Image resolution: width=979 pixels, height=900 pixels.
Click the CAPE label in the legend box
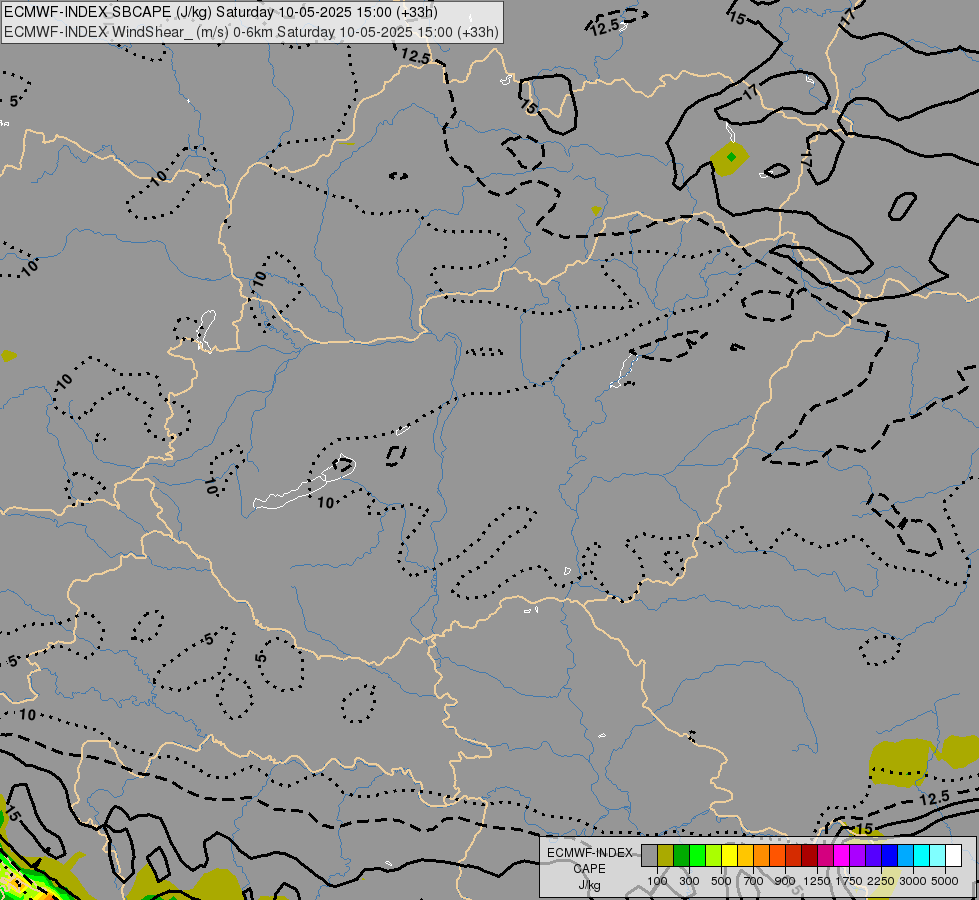(589, 869)
